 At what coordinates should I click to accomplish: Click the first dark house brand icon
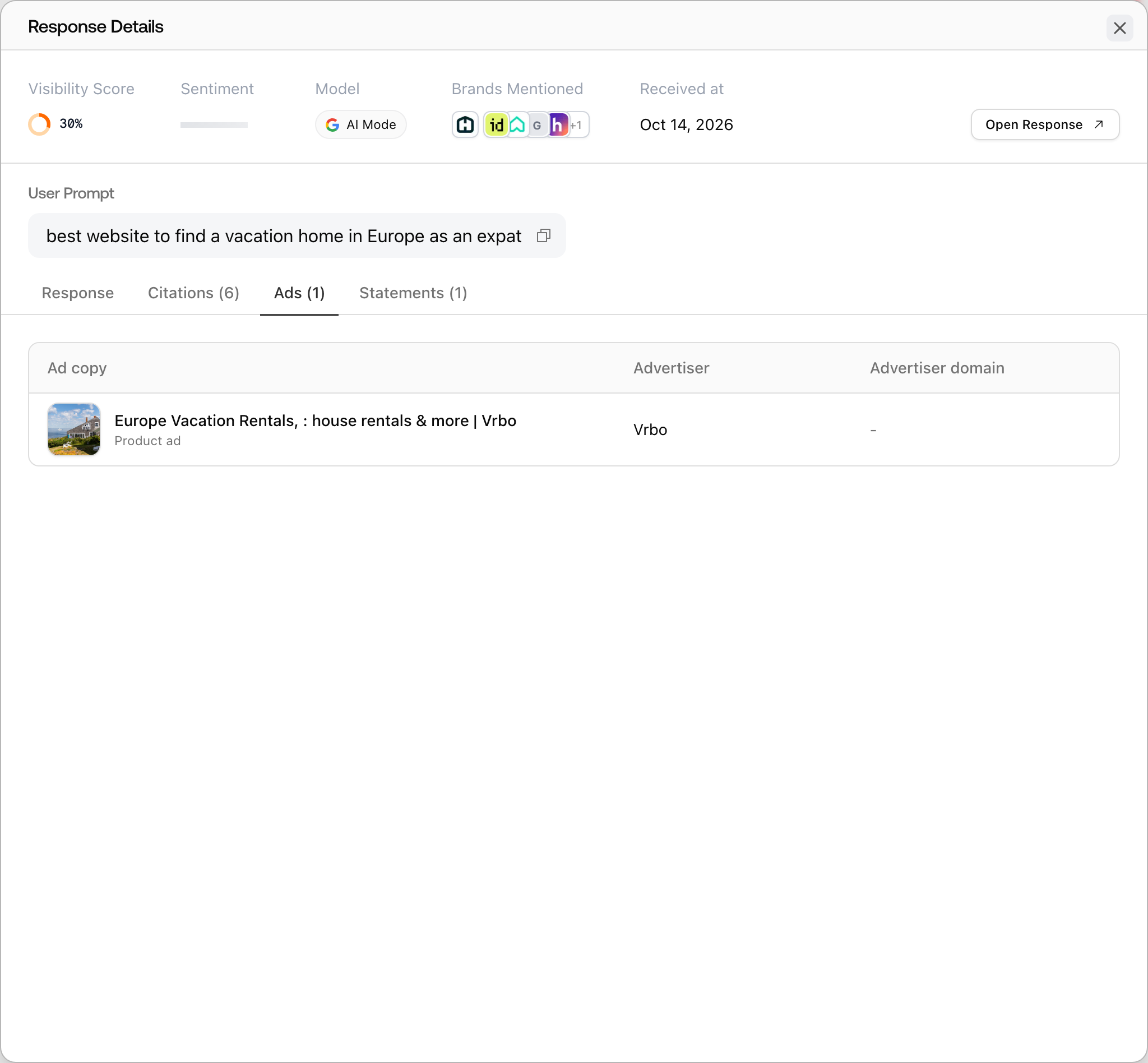click(x=465, y=125)
